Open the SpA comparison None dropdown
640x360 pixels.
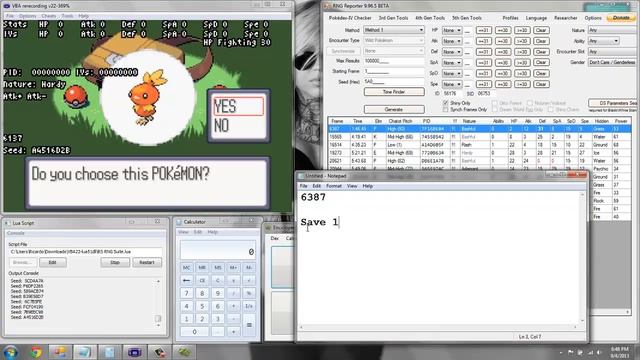tap(452, 63)
